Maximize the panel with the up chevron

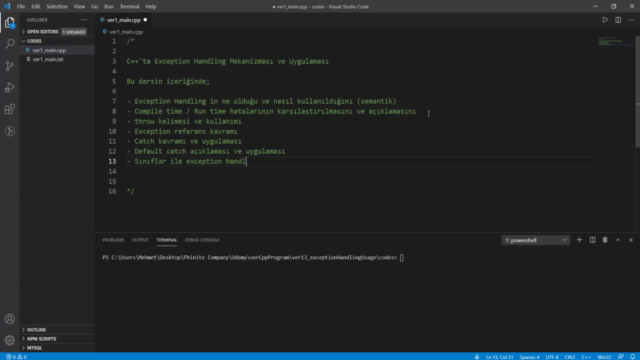coord(618,240)
